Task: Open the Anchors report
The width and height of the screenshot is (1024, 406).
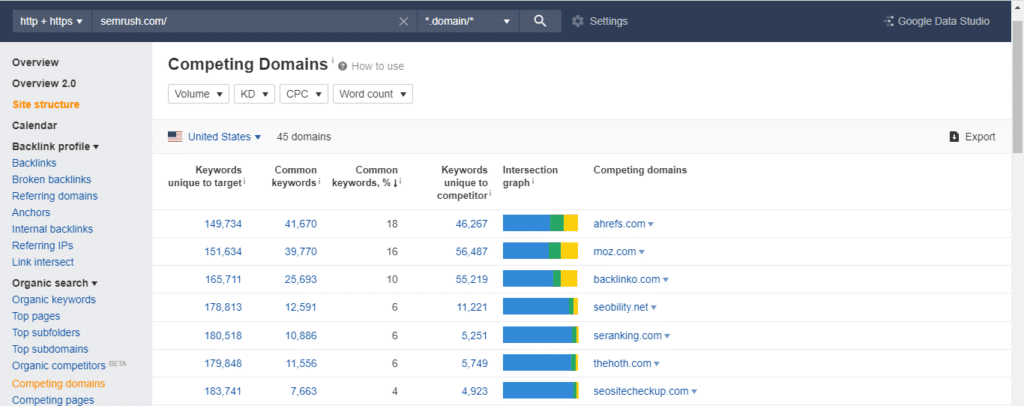Action: click(x=31, y=212)
